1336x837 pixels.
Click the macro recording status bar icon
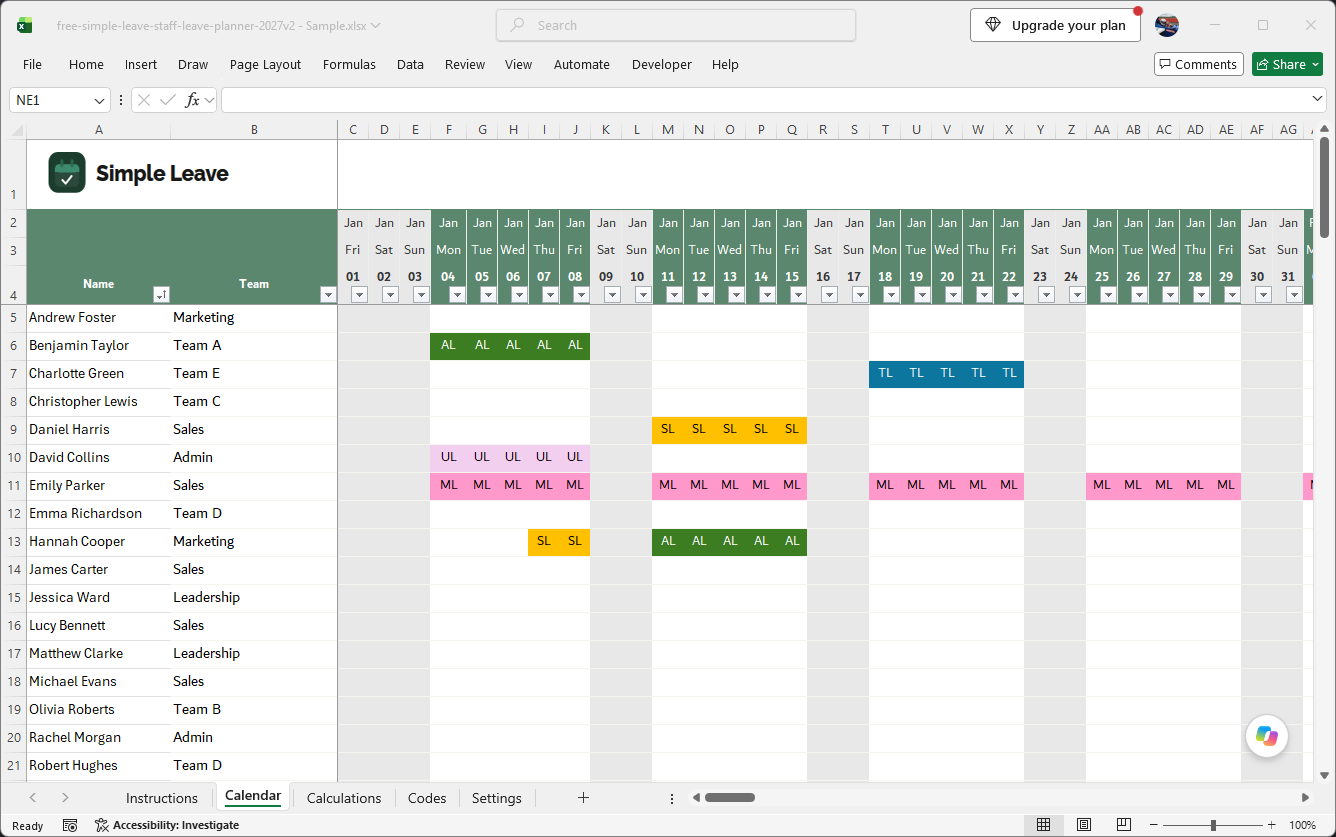coord(70,825)
